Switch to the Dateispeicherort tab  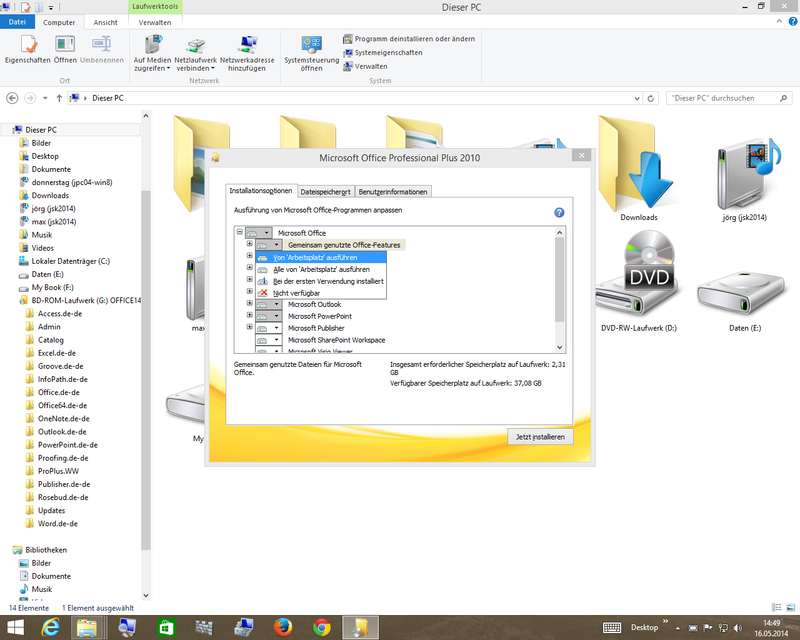325,191
